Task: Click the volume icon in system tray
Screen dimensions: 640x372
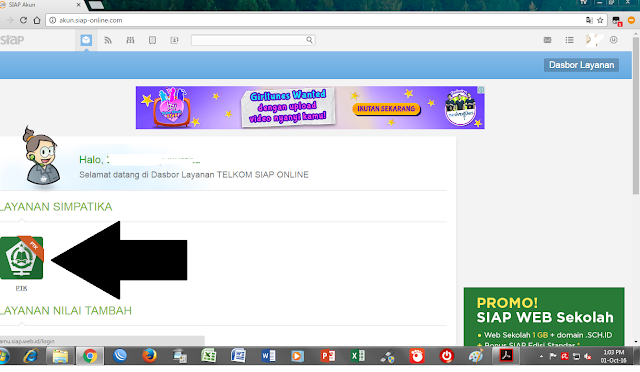Action: click(x=587, y=356)
